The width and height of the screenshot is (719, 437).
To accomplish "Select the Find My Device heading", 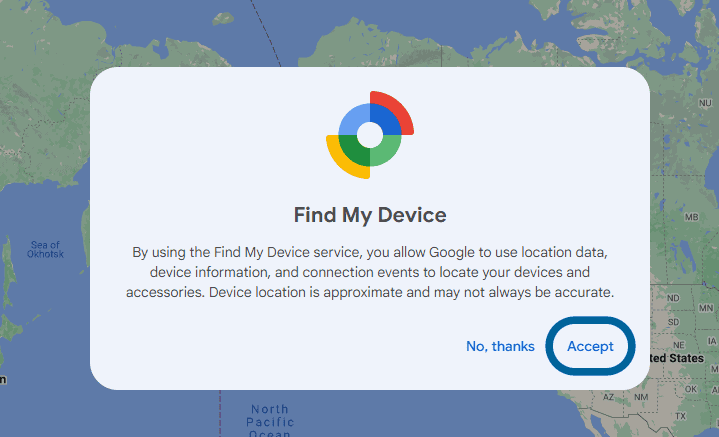I will tap(370, 215).
